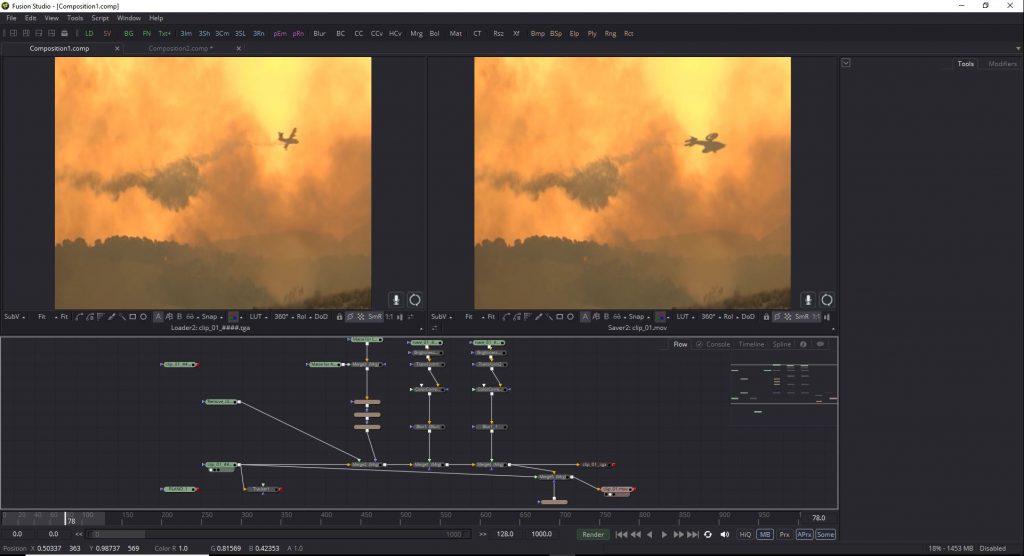Screen dimensions: 1024x556
Task: Click the color channel swatch, left viewer
Action: 233,317
